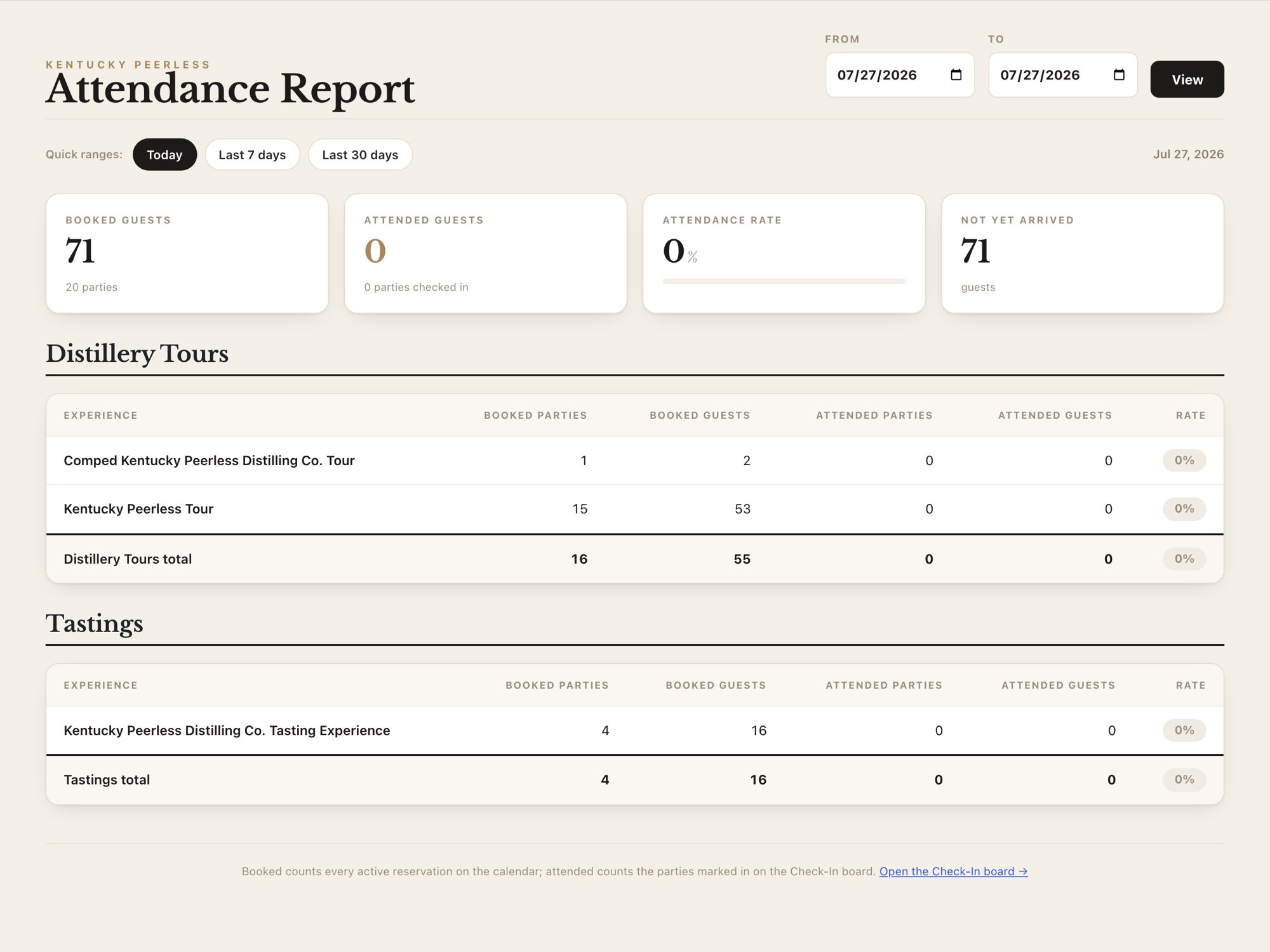
Task: Click the Jul 27, 2026 date label
Action: pos(1189,154)
